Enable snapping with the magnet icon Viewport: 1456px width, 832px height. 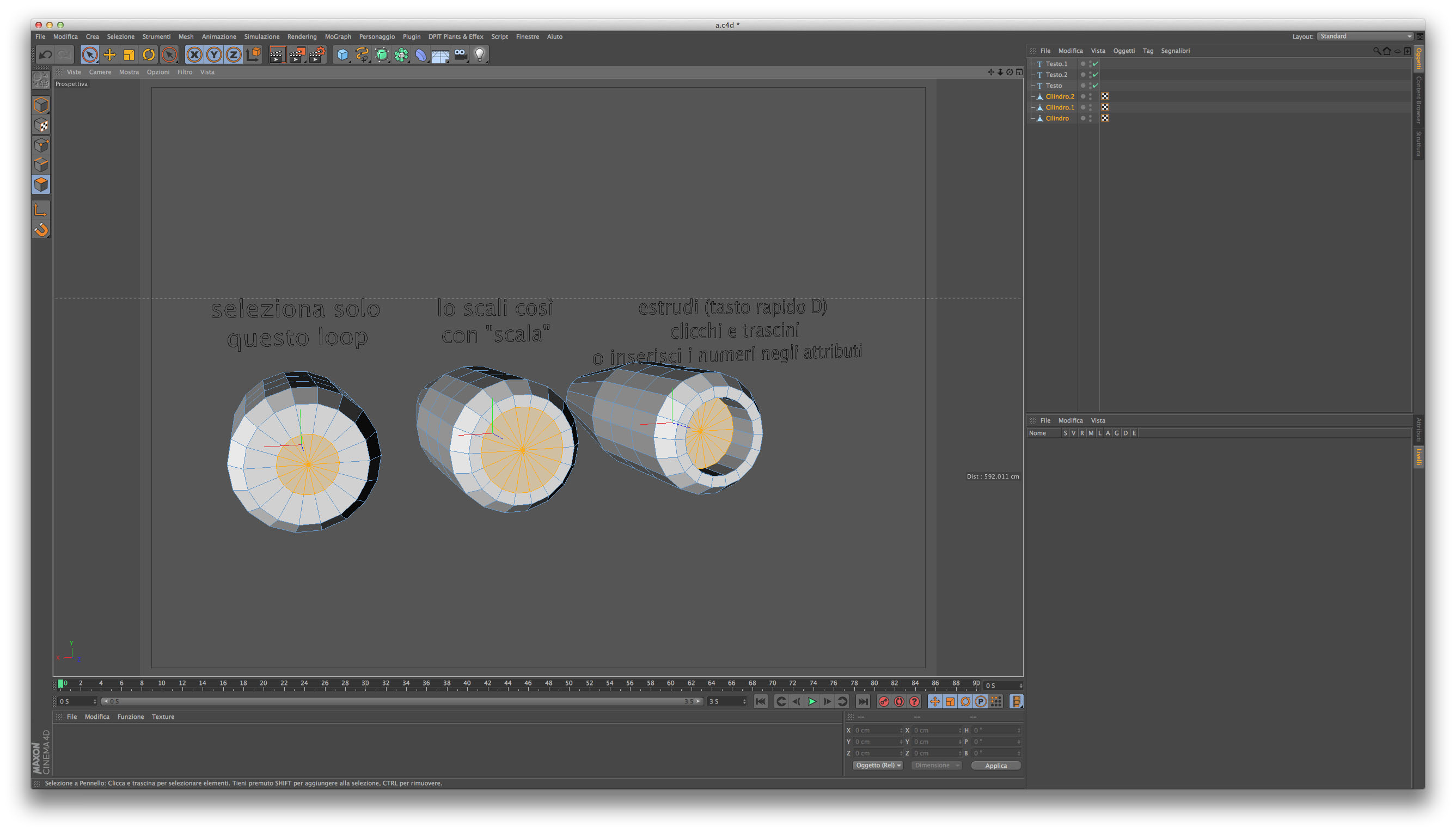[41, 230]
